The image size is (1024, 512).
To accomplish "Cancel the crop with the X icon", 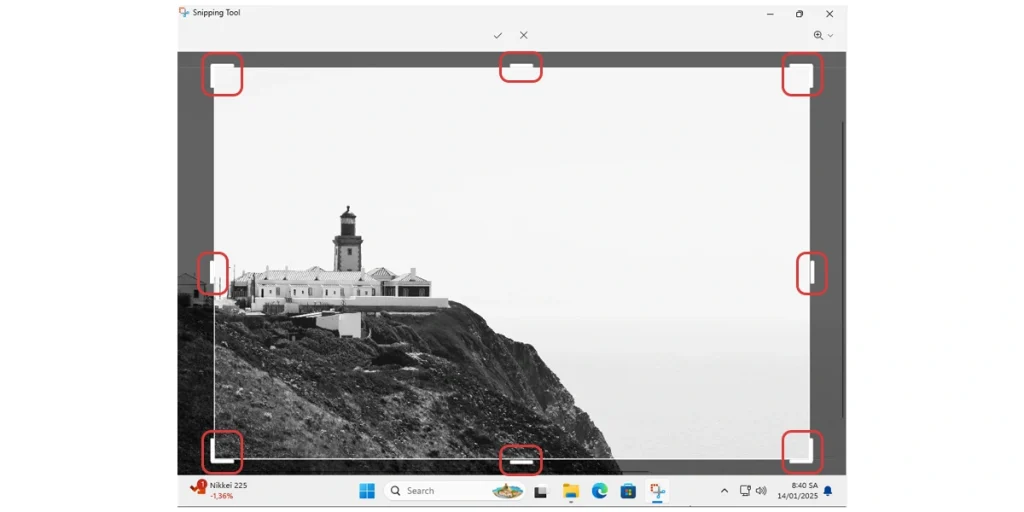I will coord(523,35).
